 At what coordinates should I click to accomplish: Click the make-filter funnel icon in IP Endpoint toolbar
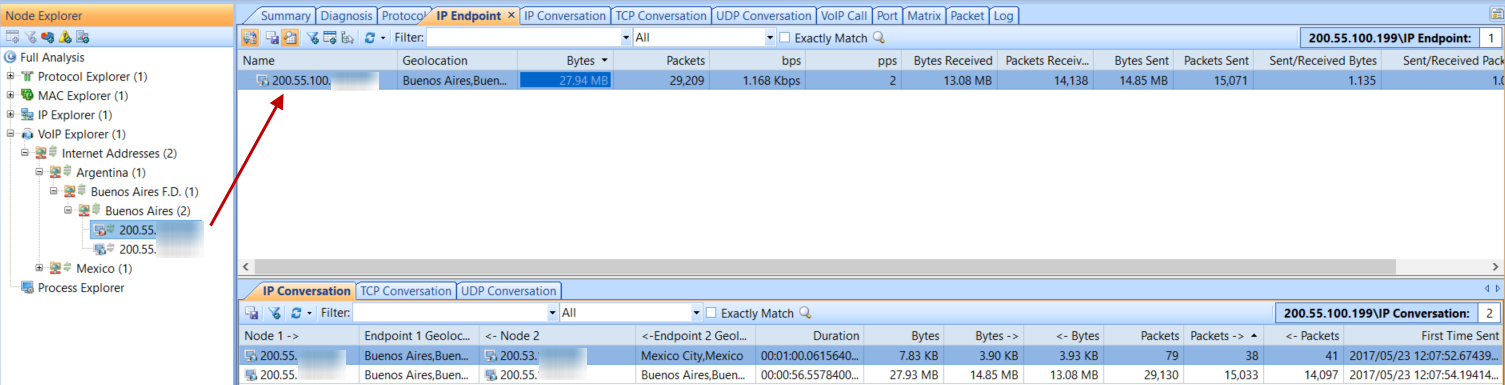pos(313,37)
